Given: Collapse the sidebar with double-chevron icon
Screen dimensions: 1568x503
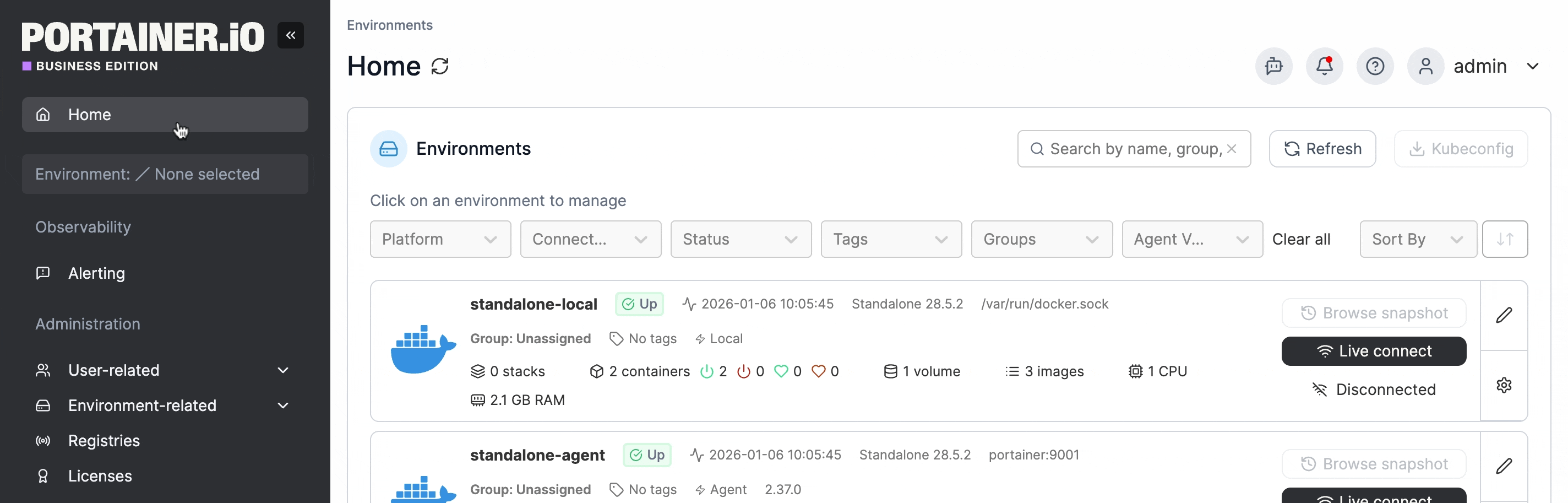Looking at the screenshot, I should click(x=290, y=35).
